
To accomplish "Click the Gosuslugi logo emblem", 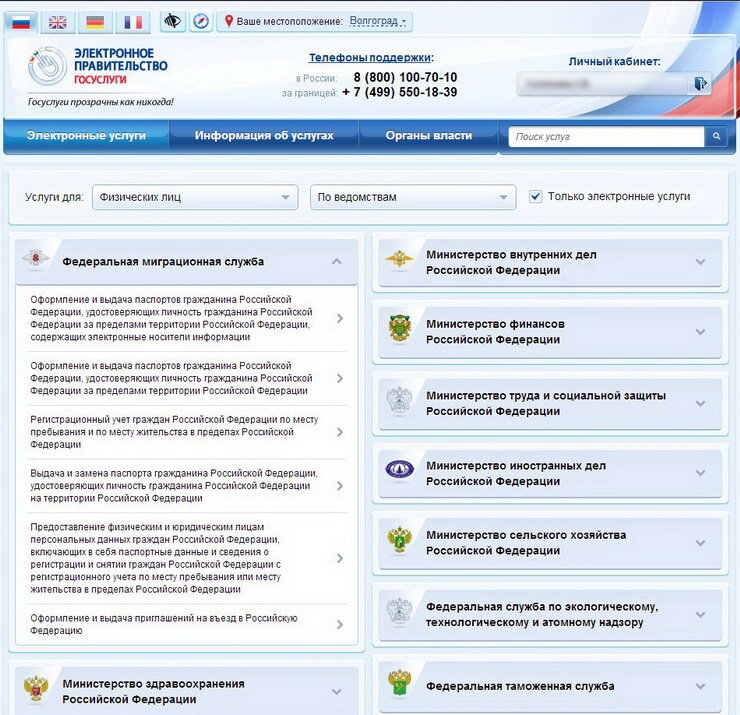I will tap(47, 66).
